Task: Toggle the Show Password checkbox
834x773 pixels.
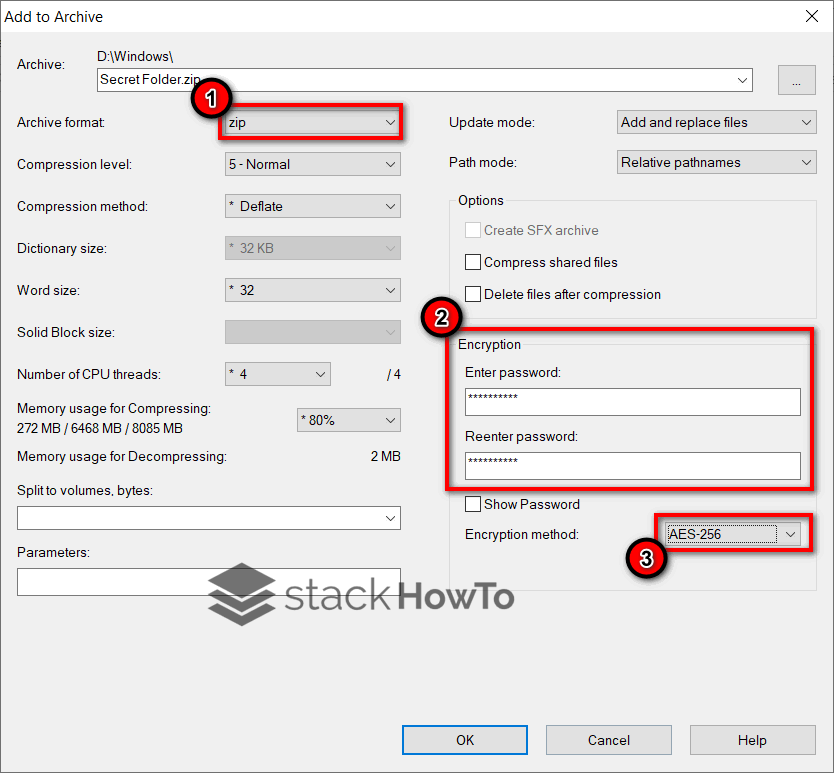Action: [473, 504]
